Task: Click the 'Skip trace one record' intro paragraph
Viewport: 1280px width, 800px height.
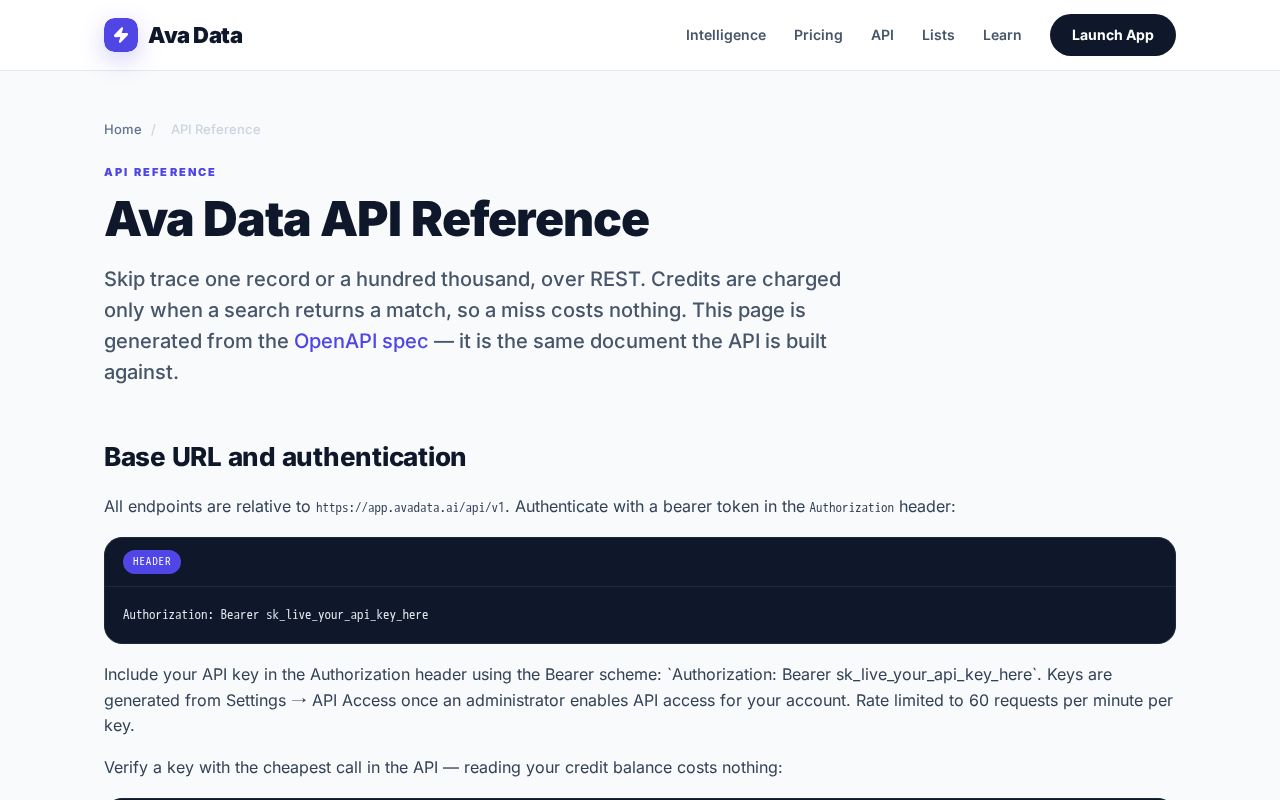Action: click(x=473, y=325)
